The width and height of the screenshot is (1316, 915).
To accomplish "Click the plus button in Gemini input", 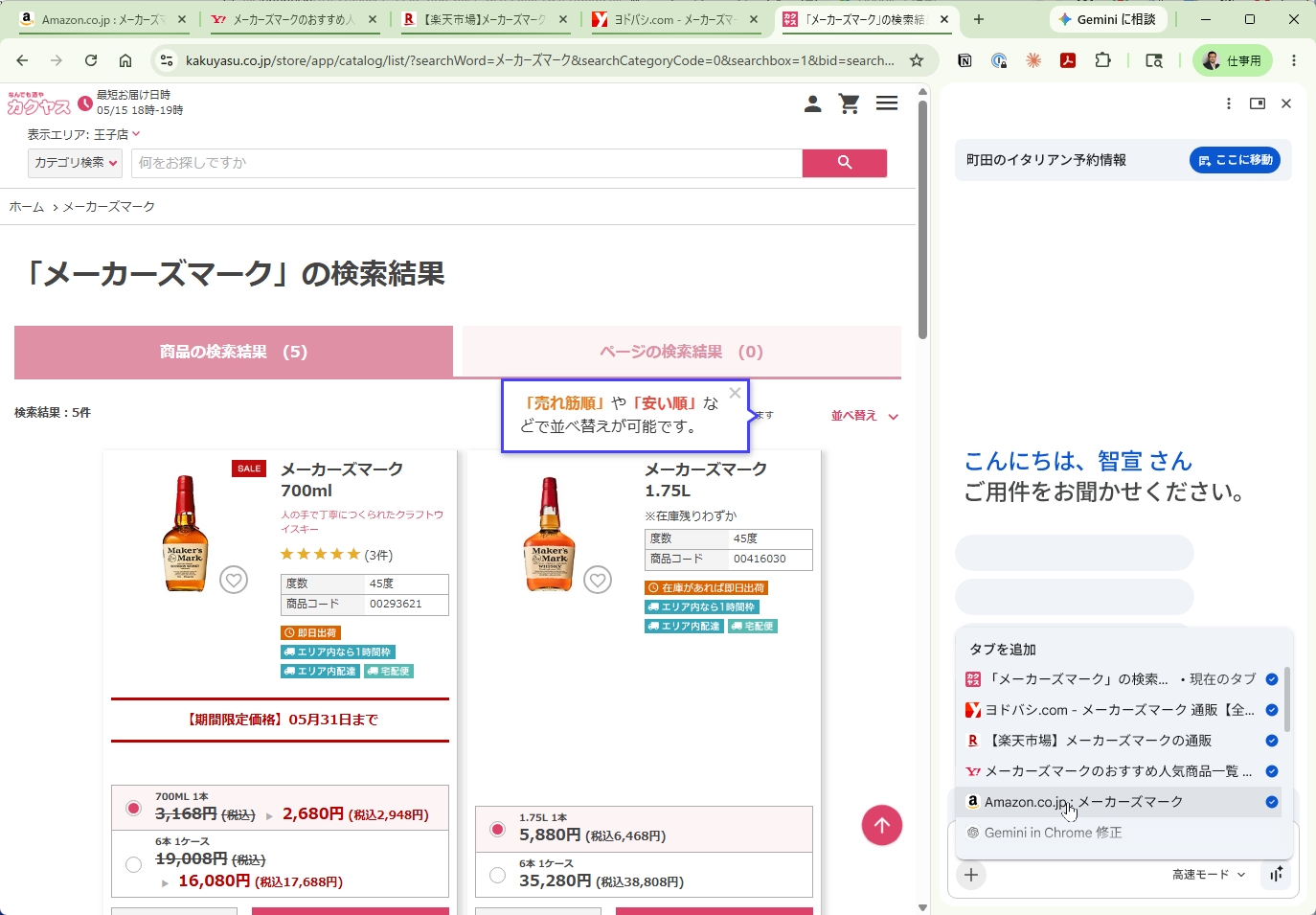I will pyautogui.click(x=971, y=875).
